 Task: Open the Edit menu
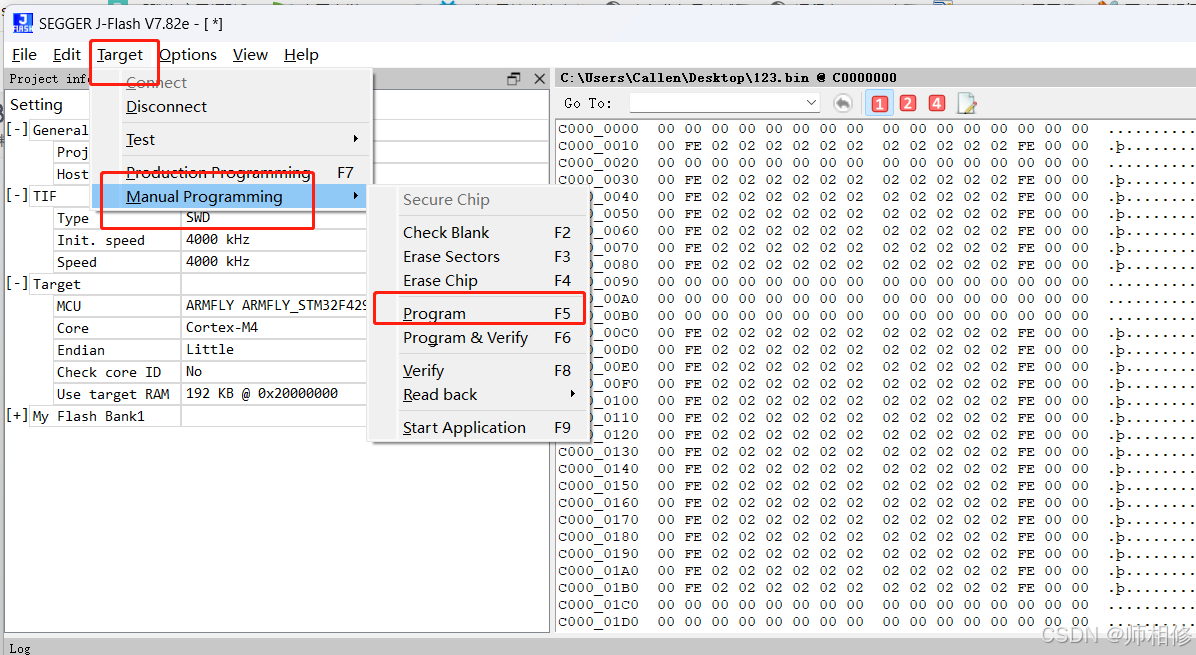[x=66, y=55]
